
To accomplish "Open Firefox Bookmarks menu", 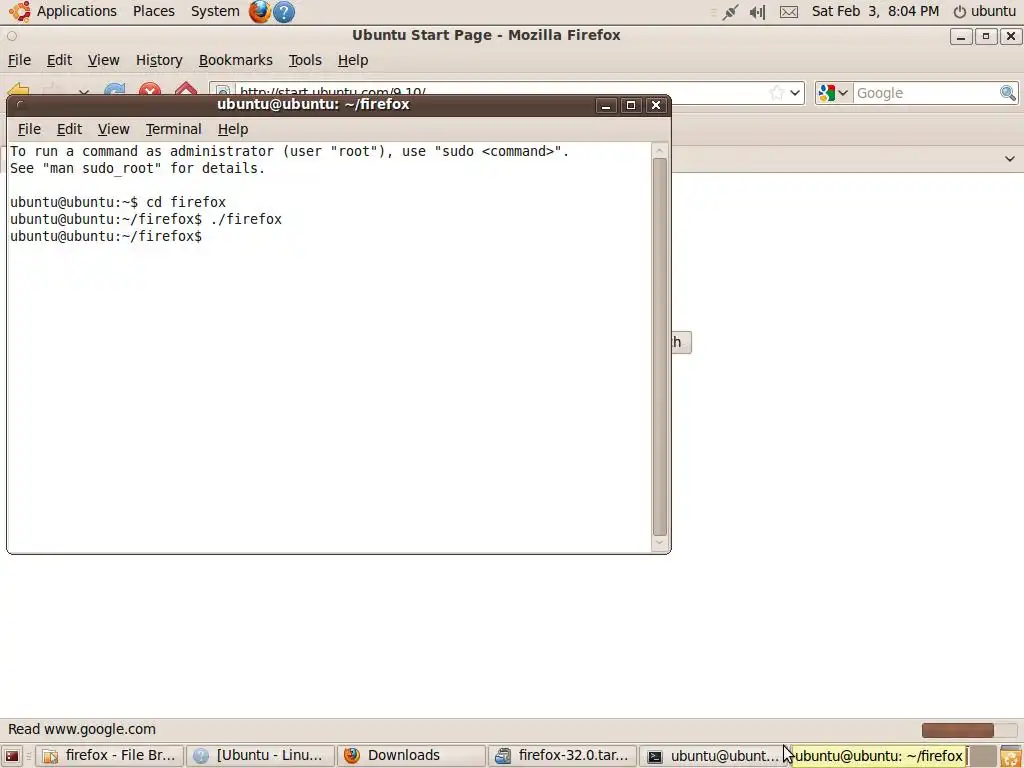I will 236,60.
